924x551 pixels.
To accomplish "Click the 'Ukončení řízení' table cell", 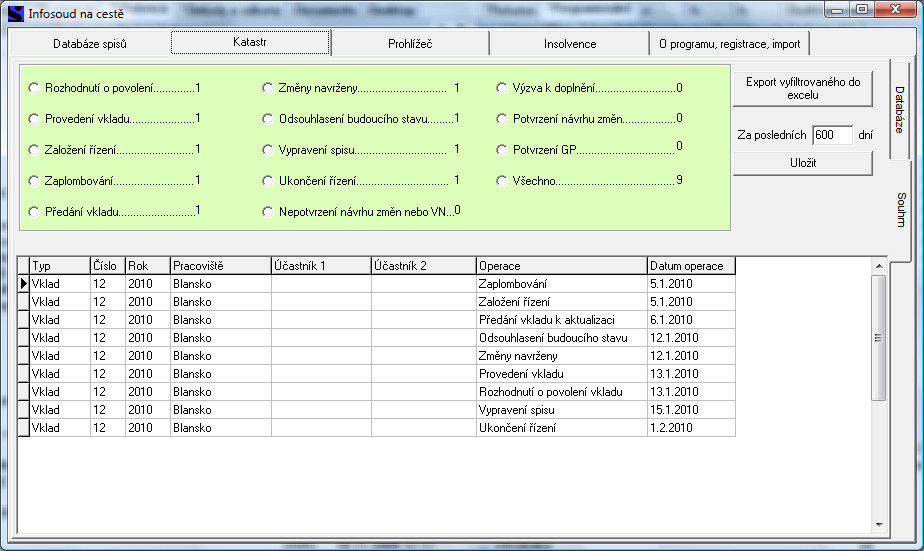I will coord(562,428).
